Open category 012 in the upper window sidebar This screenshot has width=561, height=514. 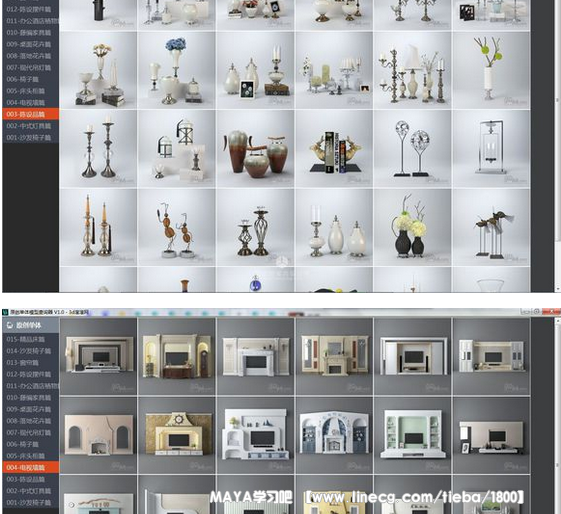(31, 9)
